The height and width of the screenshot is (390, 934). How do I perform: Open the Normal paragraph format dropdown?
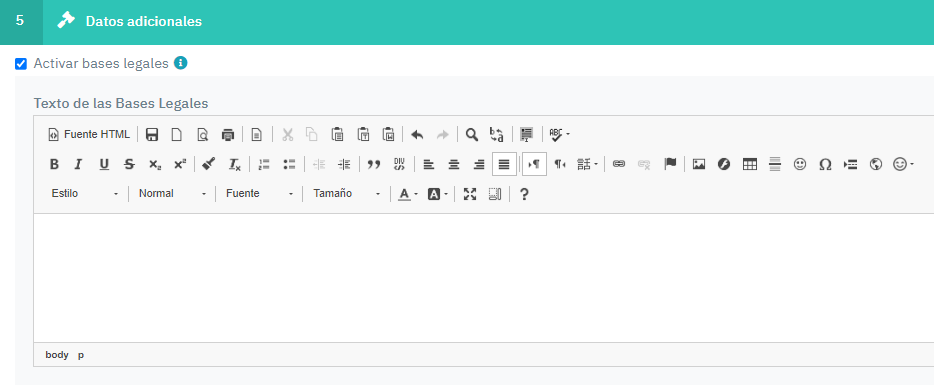[x=172, y=194]
